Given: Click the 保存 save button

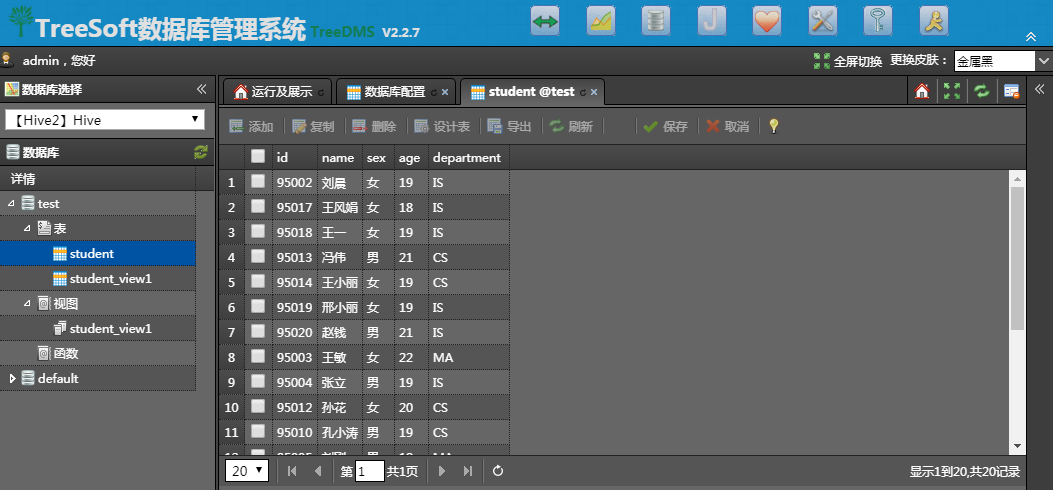Looking at the screenshot, I should click(x=666, y=126).
